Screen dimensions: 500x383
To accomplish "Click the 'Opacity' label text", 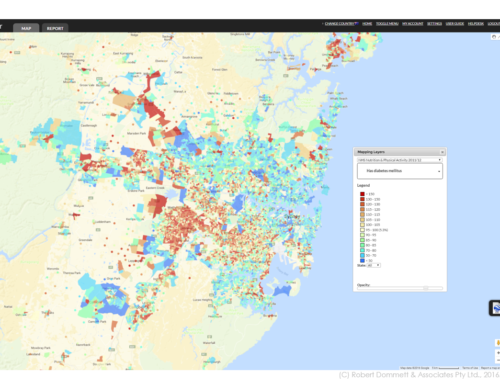I will [363, 285].
